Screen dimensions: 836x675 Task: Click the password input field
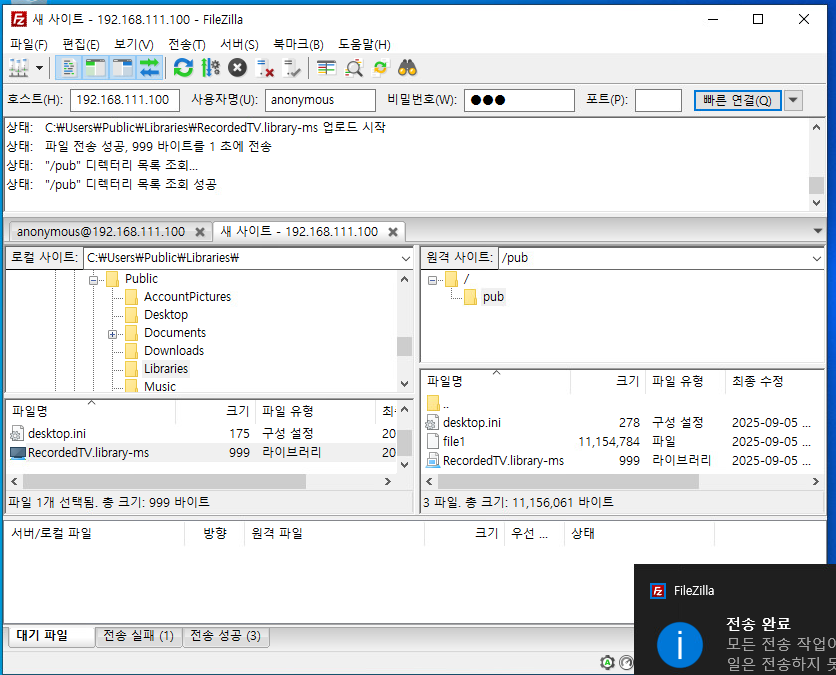click(x=519, y=100)
